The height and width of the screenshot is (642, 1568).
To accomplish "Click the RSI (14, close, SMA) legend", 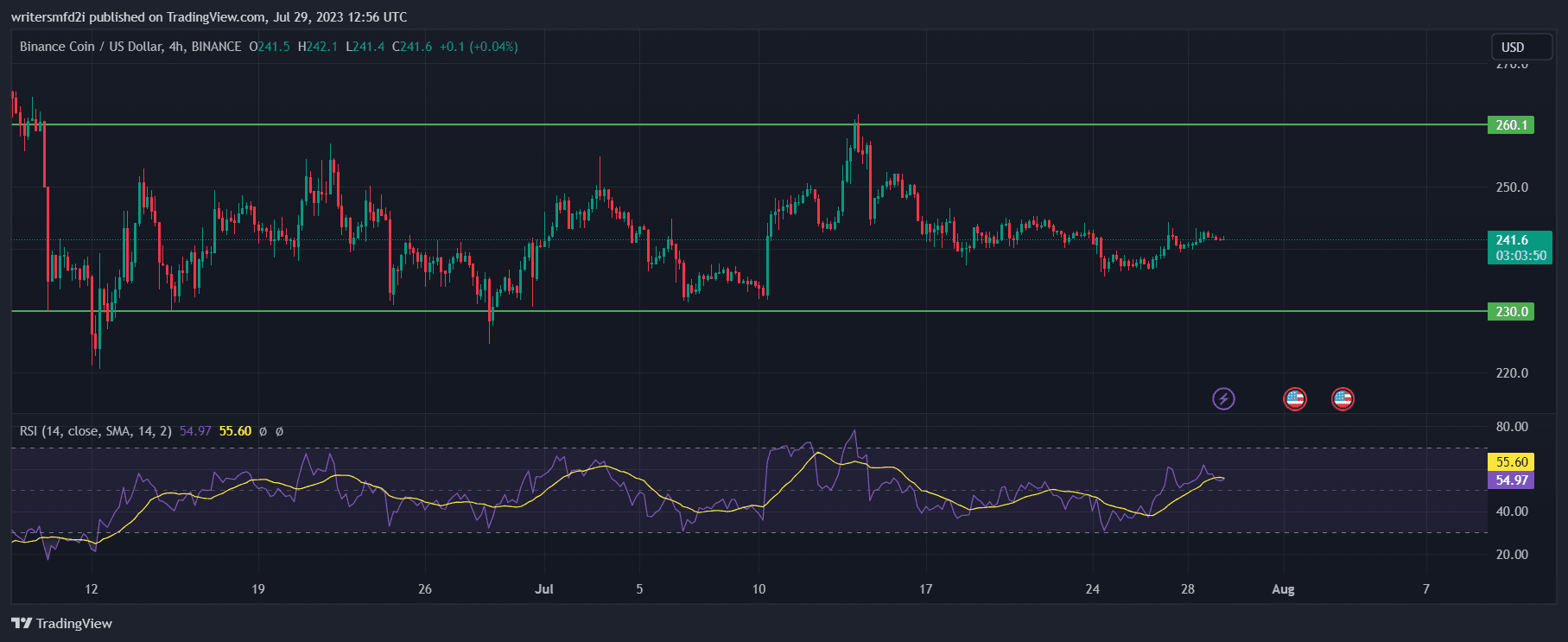I will (95, 431).
